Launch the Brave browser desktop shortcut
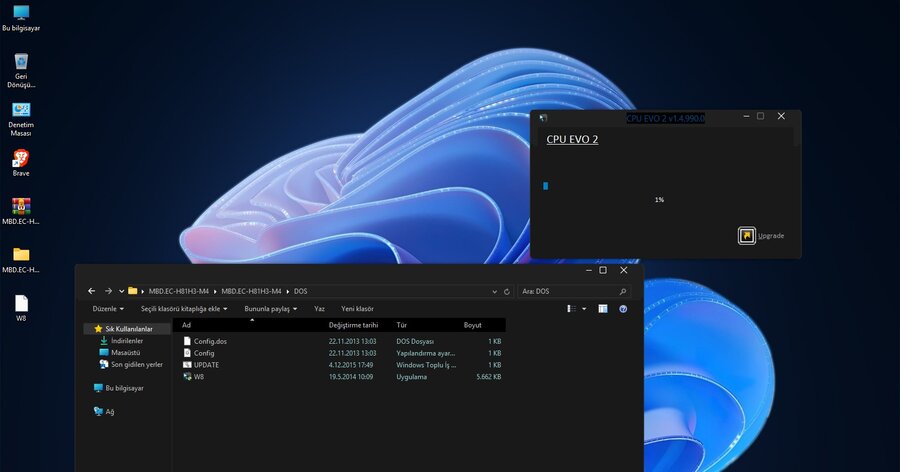 [21, 159]
